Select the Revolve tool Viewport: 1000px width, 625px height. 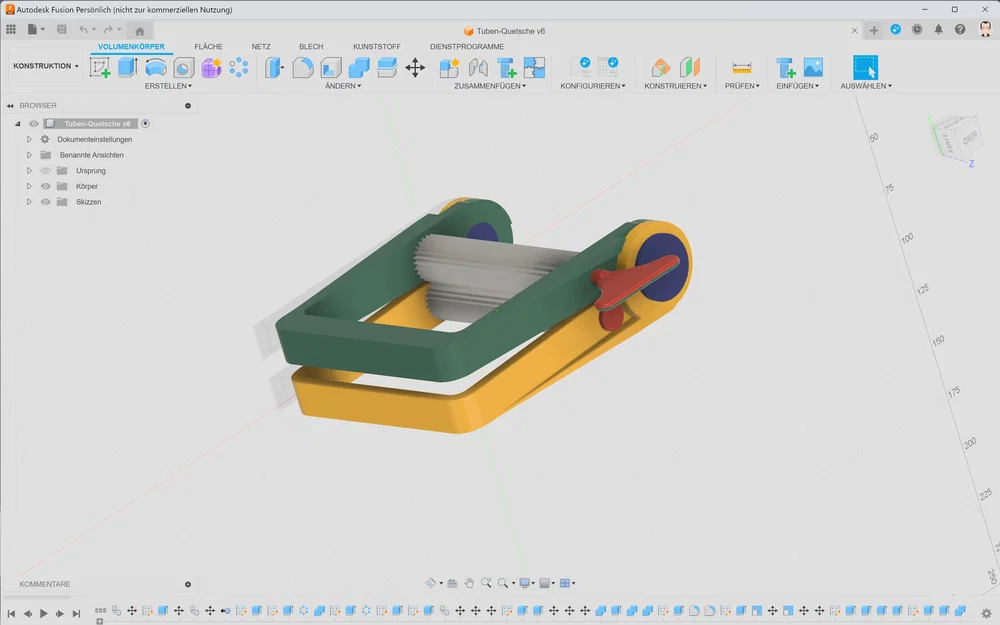(x=156, y=67)
